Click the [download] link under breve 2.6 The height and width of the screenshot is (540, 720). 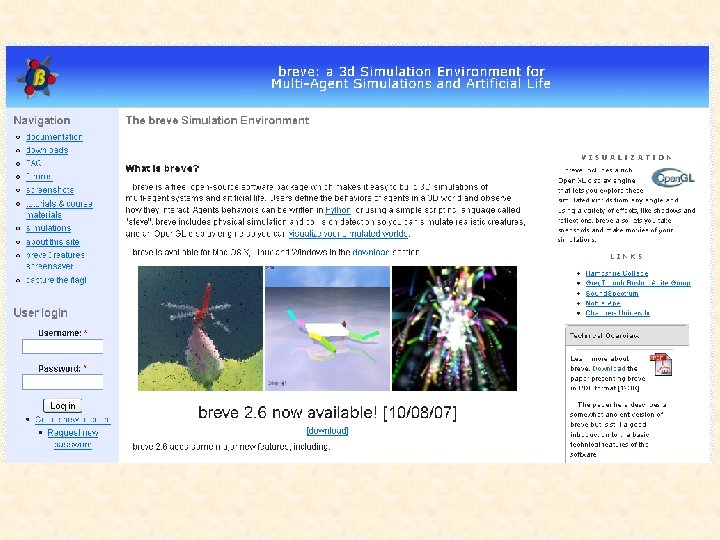tap(327, 431)
